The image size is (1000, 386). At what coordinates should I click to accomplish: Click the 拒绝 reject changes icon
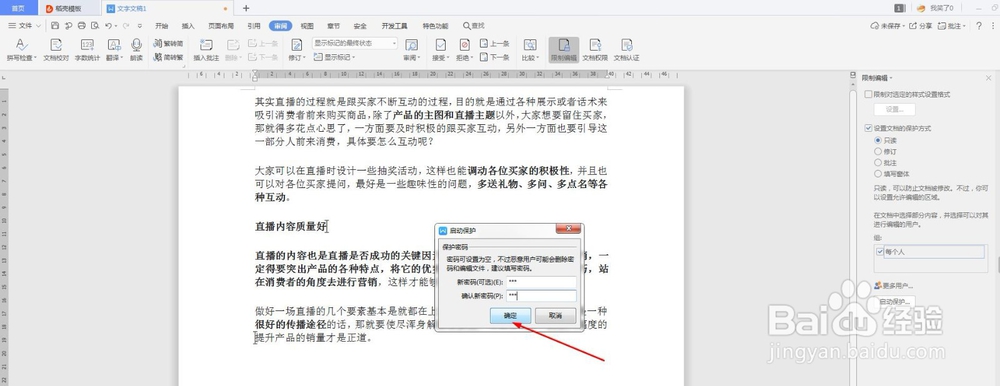click(x=464, y=45)
